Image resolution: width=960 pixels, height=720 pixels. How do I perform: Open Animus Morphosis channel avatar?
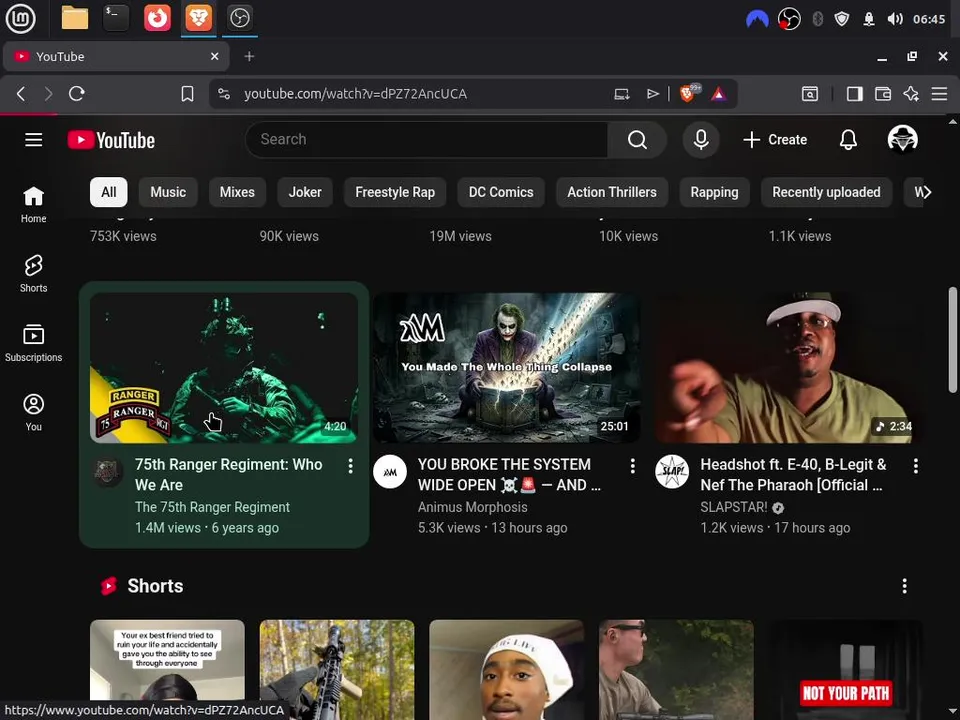pyautogui.click(x=390, y=472)
